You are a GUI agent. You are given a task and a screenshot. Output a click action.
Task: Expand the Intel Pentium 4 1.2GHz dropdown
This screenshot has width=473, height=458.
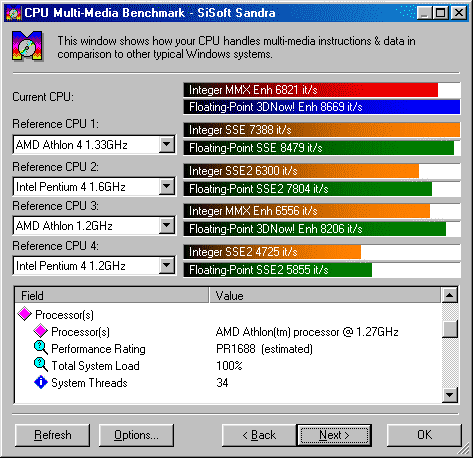[x=167, y=266]
